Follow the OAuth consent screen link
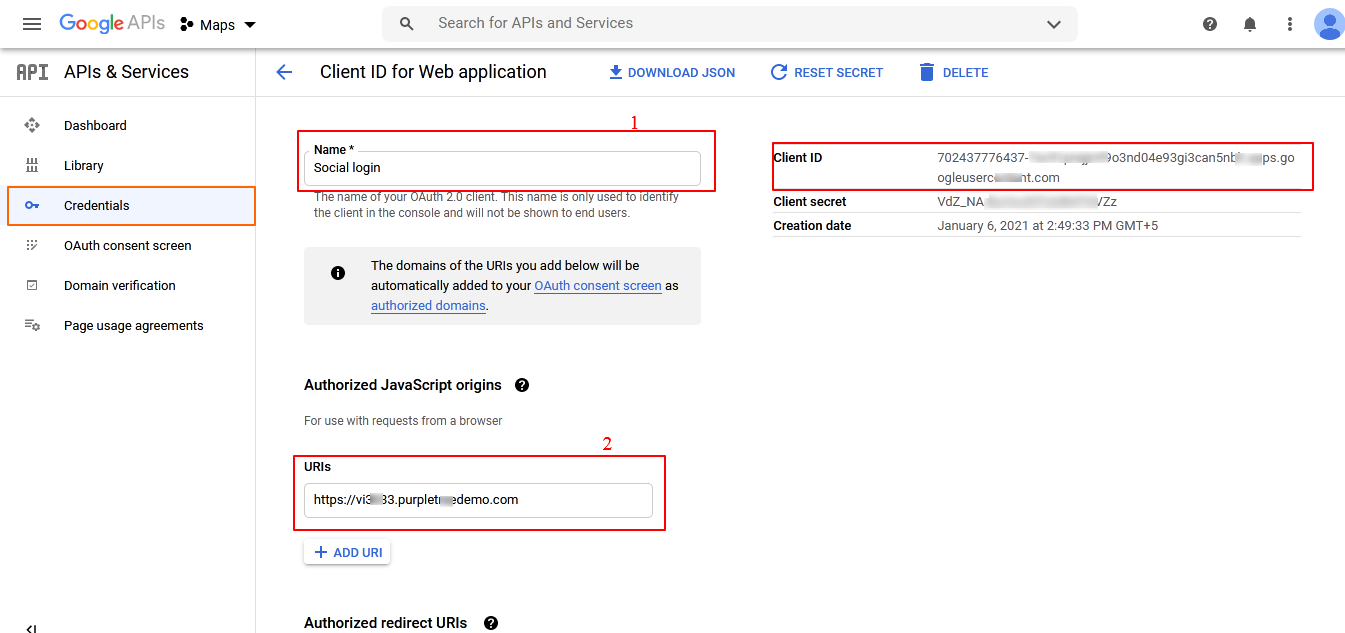Screen dimensions: 1345x633 click(x=598, y=286)
